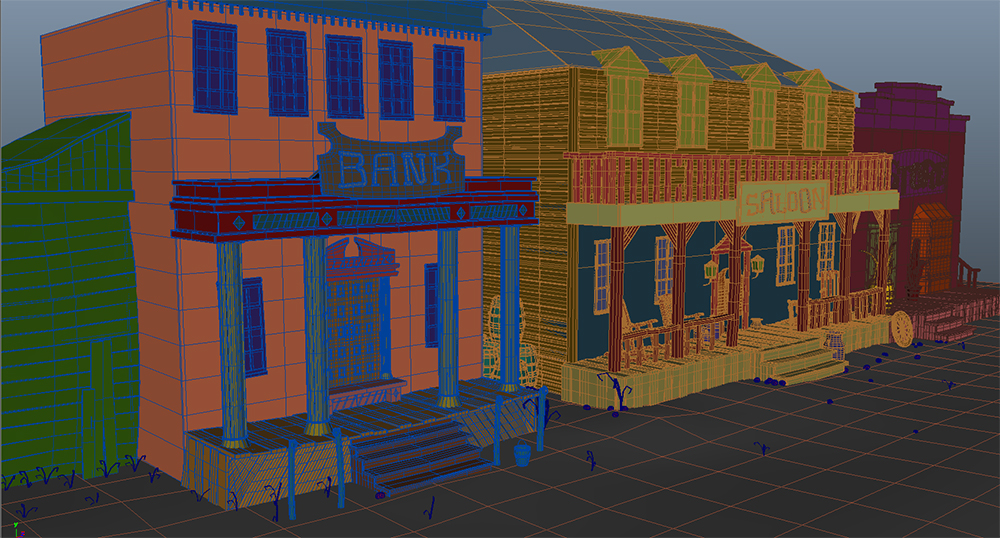Screen dimensions: 1000x538
Task: Pick the wagon wheel beside the saloon
Action: (x=903, y=328)
